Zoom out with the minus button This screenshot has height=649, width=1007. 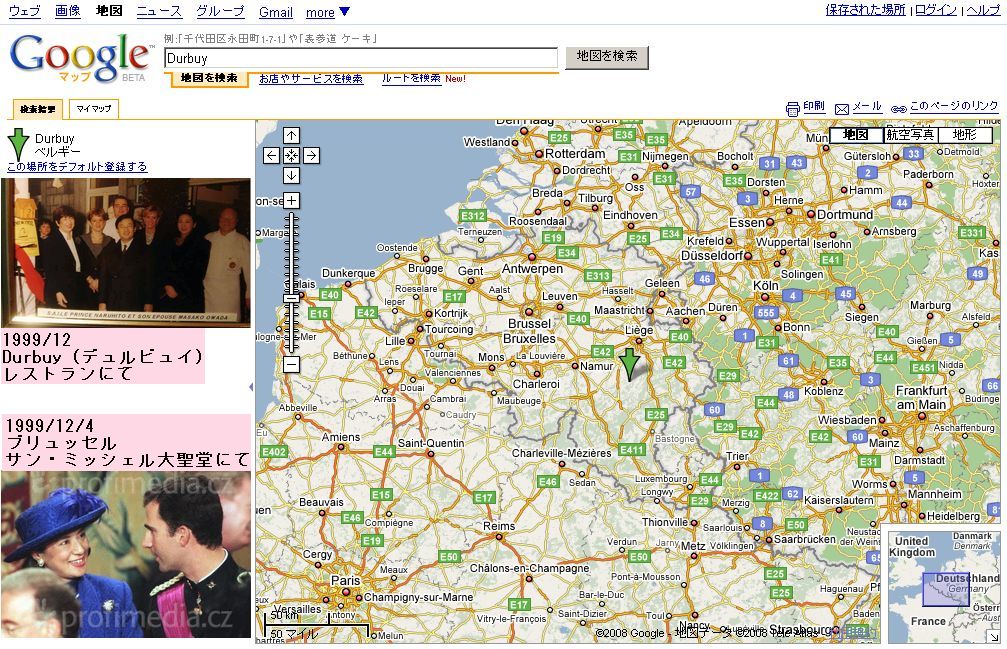pos(292,365)
